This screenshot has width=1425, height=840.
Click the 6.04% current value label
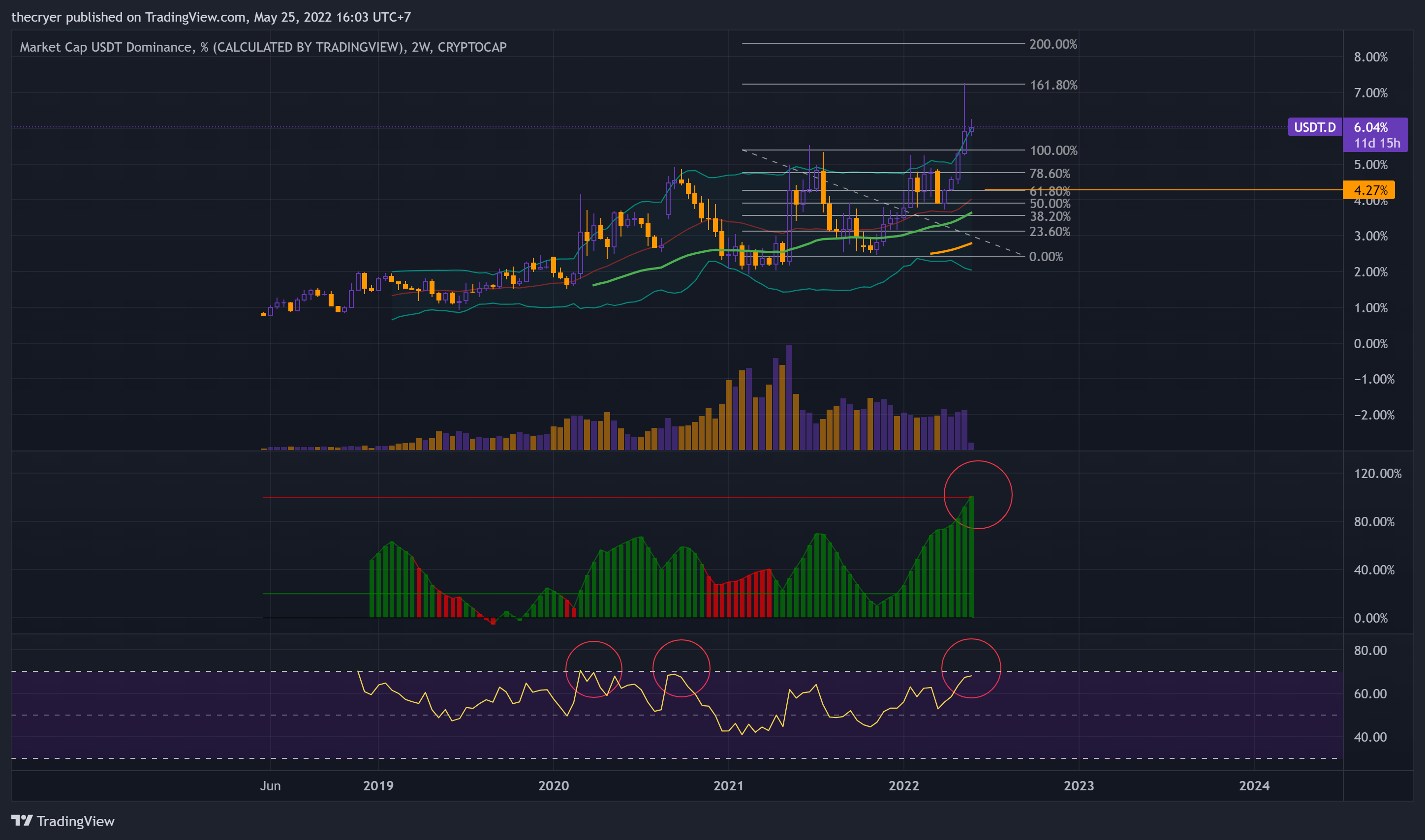(1371, 127)
